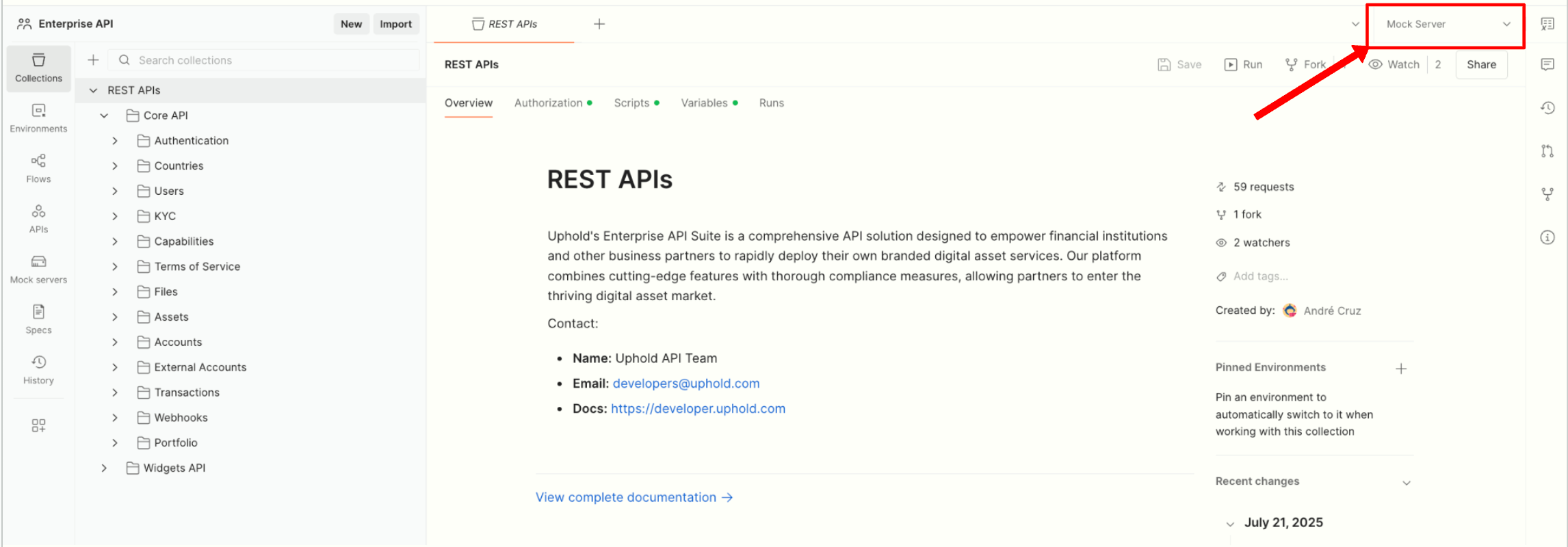1568x547 pixels.
Task: Open the tabs overflow chevron dropdown
Action: click(1355, 24)
